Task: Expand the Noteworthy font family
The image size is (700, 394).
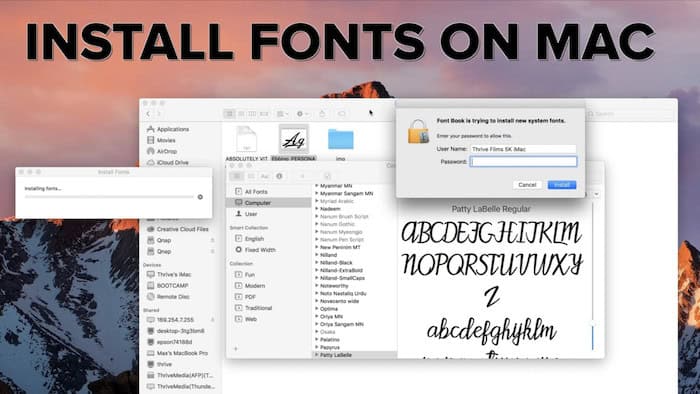Action: click(x=317, y=286)
